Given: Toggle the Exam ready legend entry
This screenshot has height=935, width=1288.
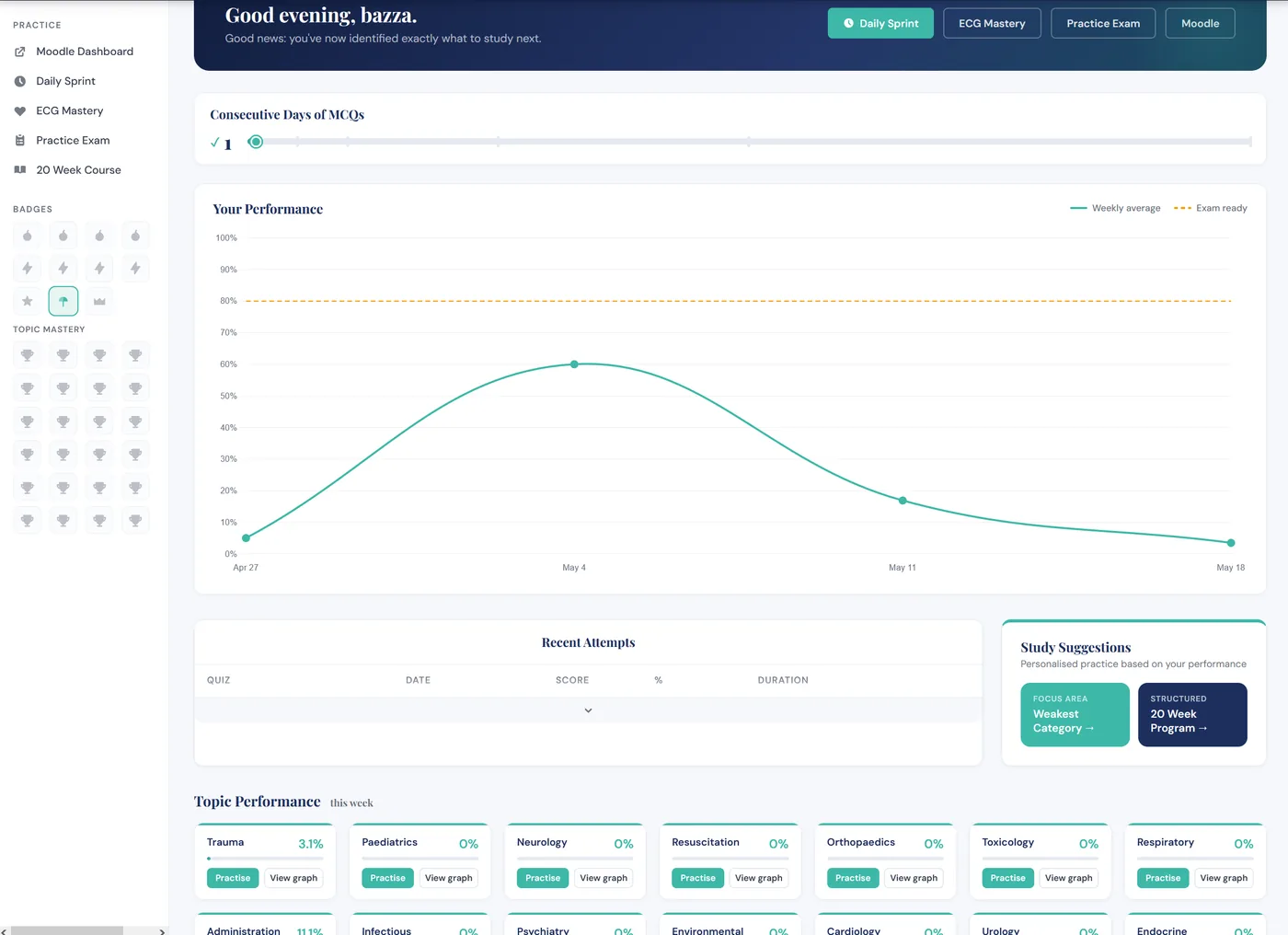Looking at the screenshot, I should click(1211, 208).
